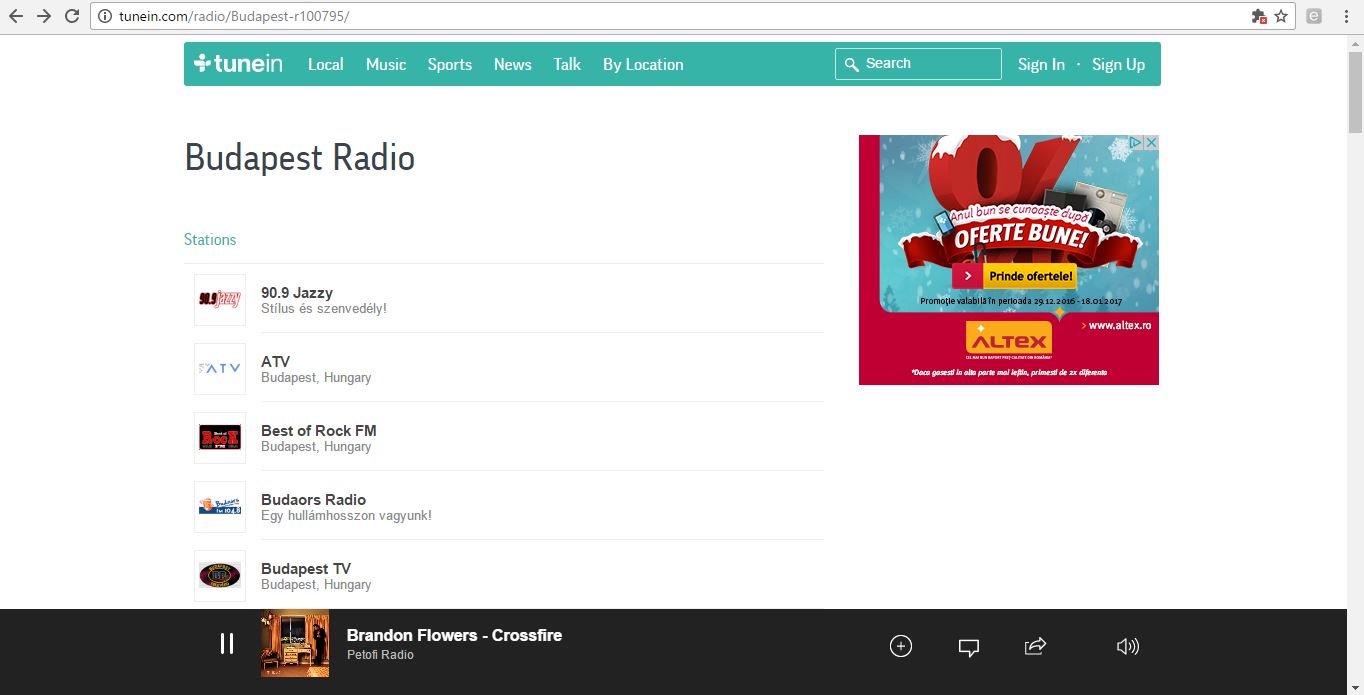Screen dimensions: 1364x695
Task: Click the page vertical scrollbar thumb
Action: [x=1355, y=90]
